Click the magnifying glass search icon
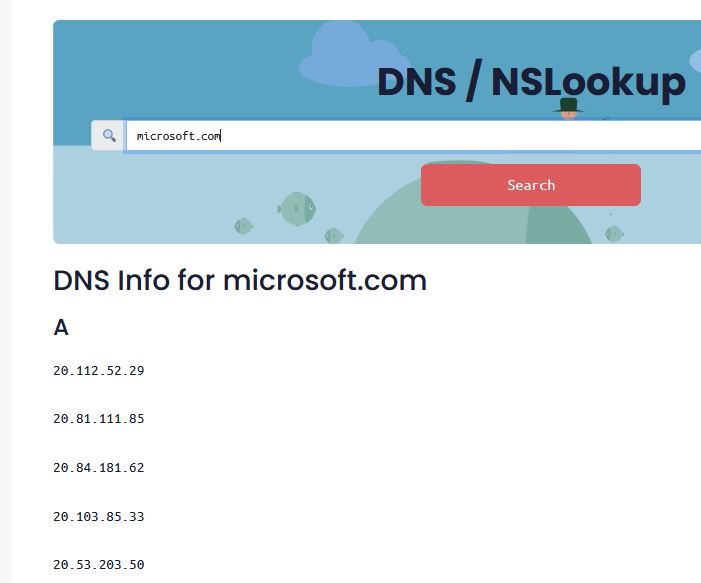Screen dimensions: 701x583 pyautogui.click(x=109, y=135)
